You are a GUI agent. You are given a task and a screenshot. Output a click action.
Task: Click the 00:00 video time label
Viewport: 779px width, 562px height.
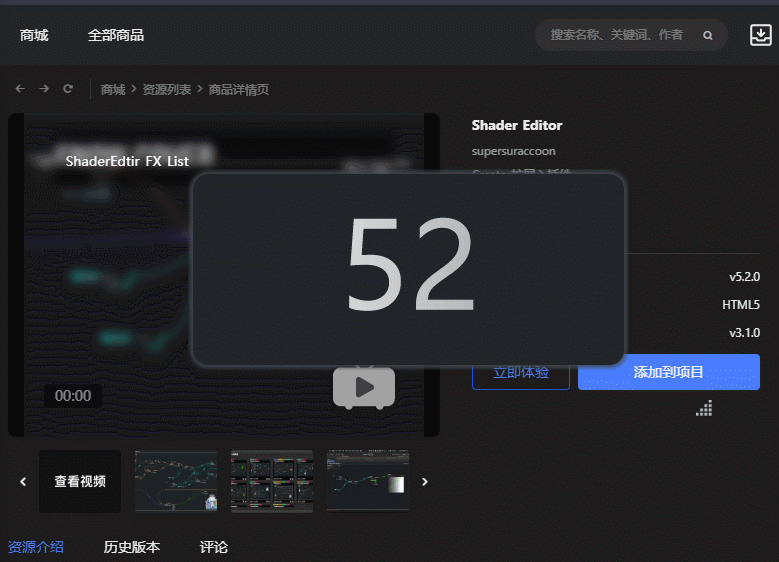(x=73, y=396)
